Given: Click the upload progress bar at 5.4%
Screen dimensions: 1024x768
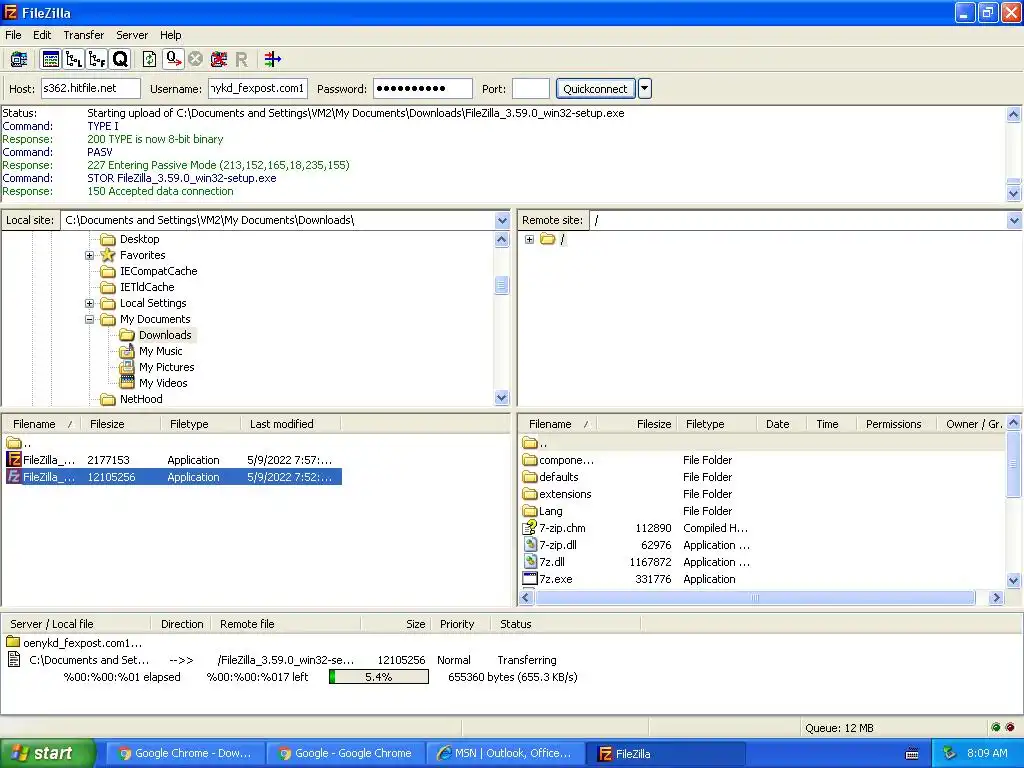Looking at the screenshot, I should 379,677.
